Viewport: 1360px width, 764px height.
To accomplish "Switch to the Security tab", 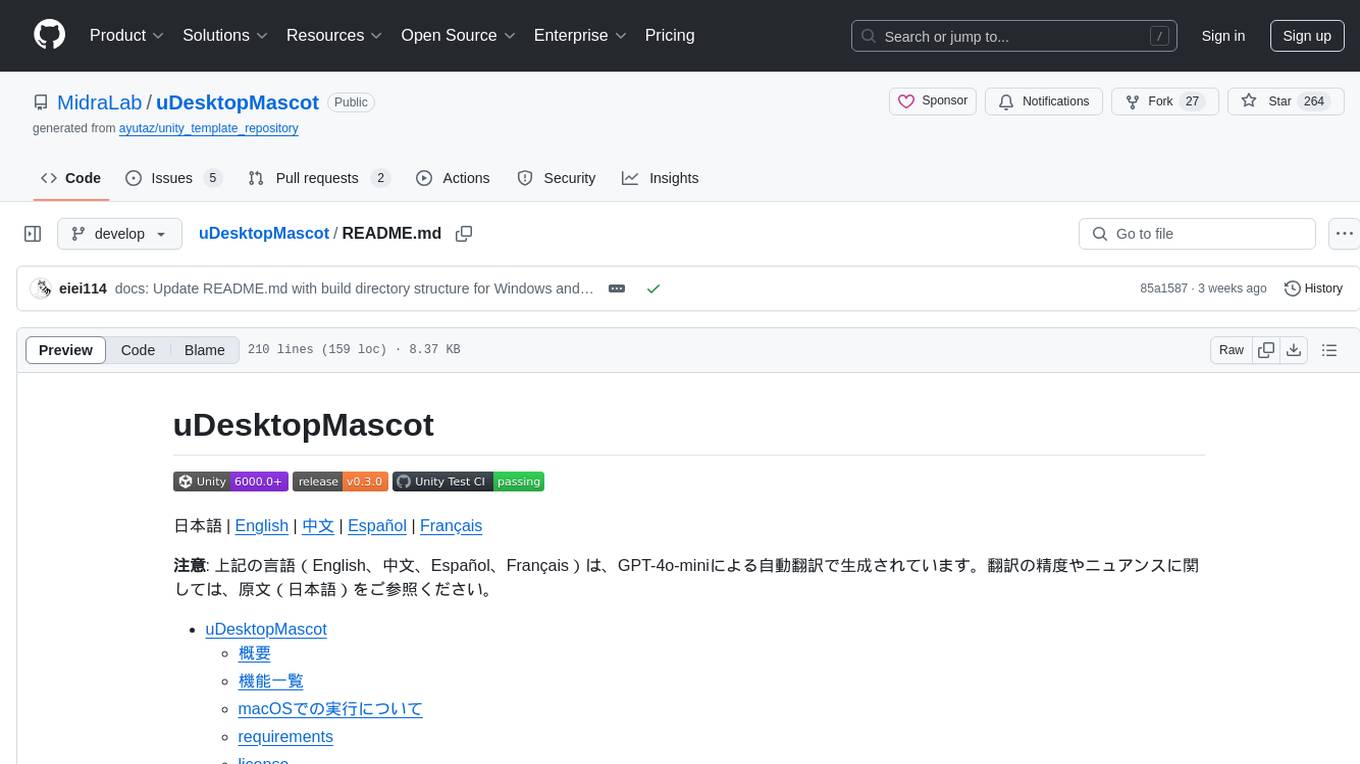I will coord(557,178).
